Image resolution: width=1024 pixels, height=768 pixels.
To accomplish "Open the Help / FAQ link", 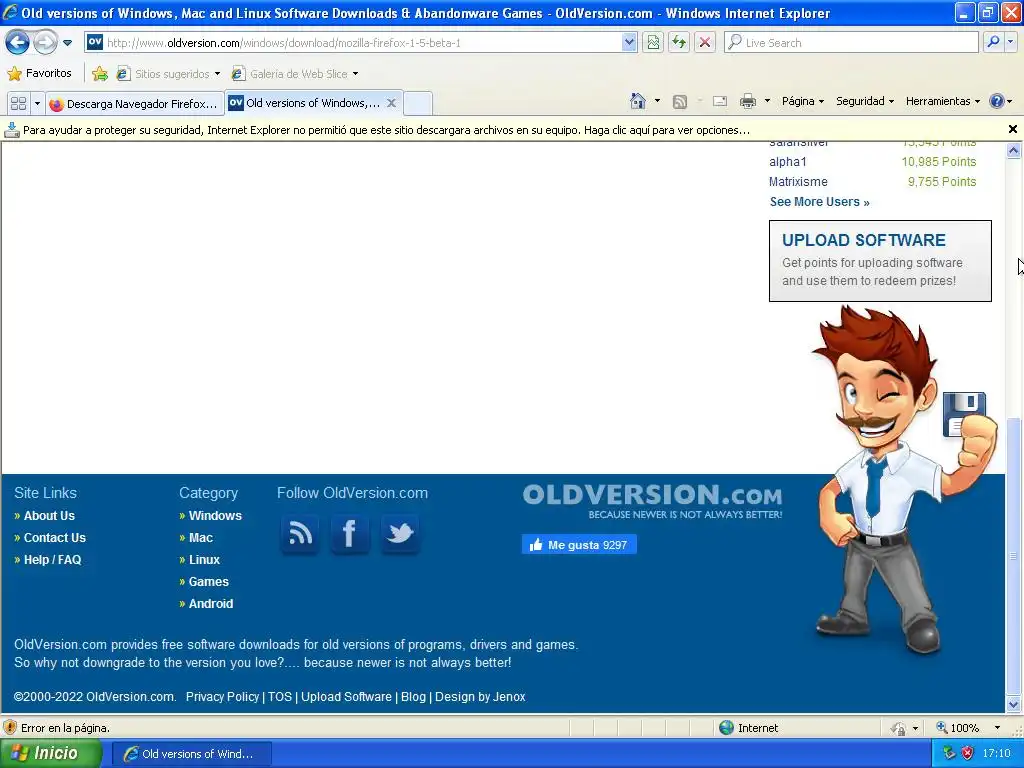I will click(x=52, y=560).
